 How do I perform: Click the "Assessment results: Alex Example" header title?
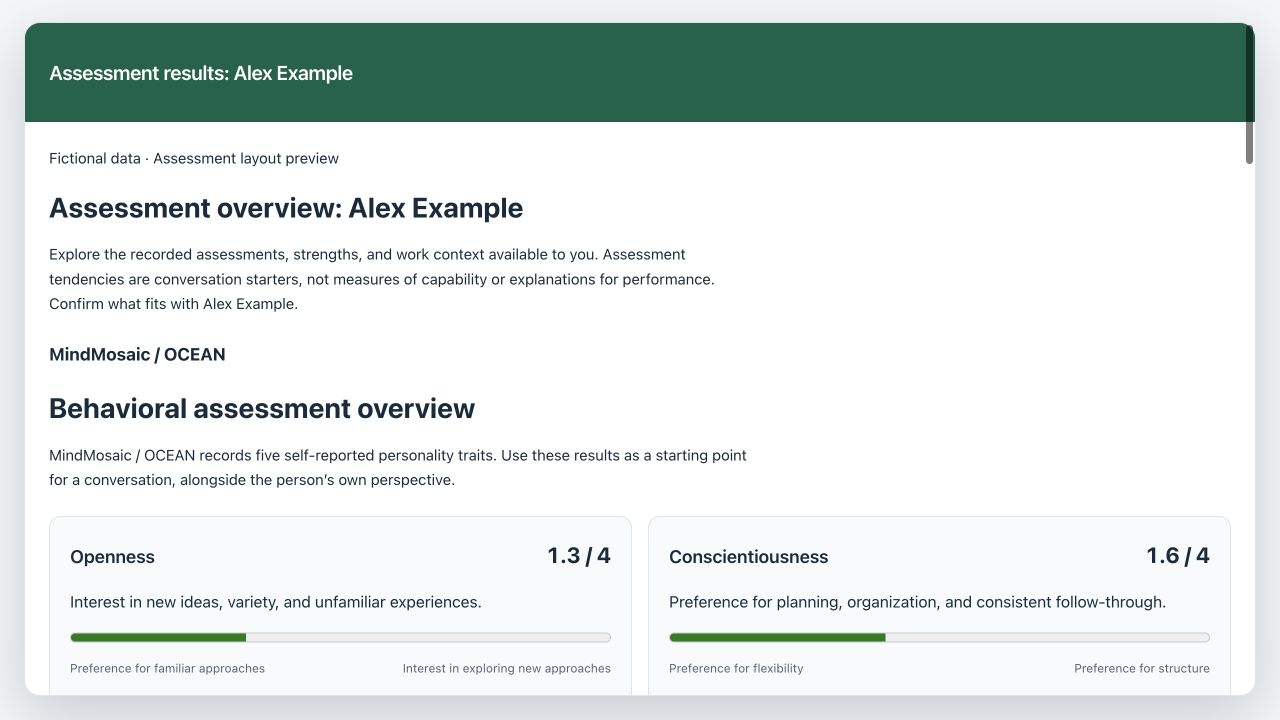pos(201,73)
